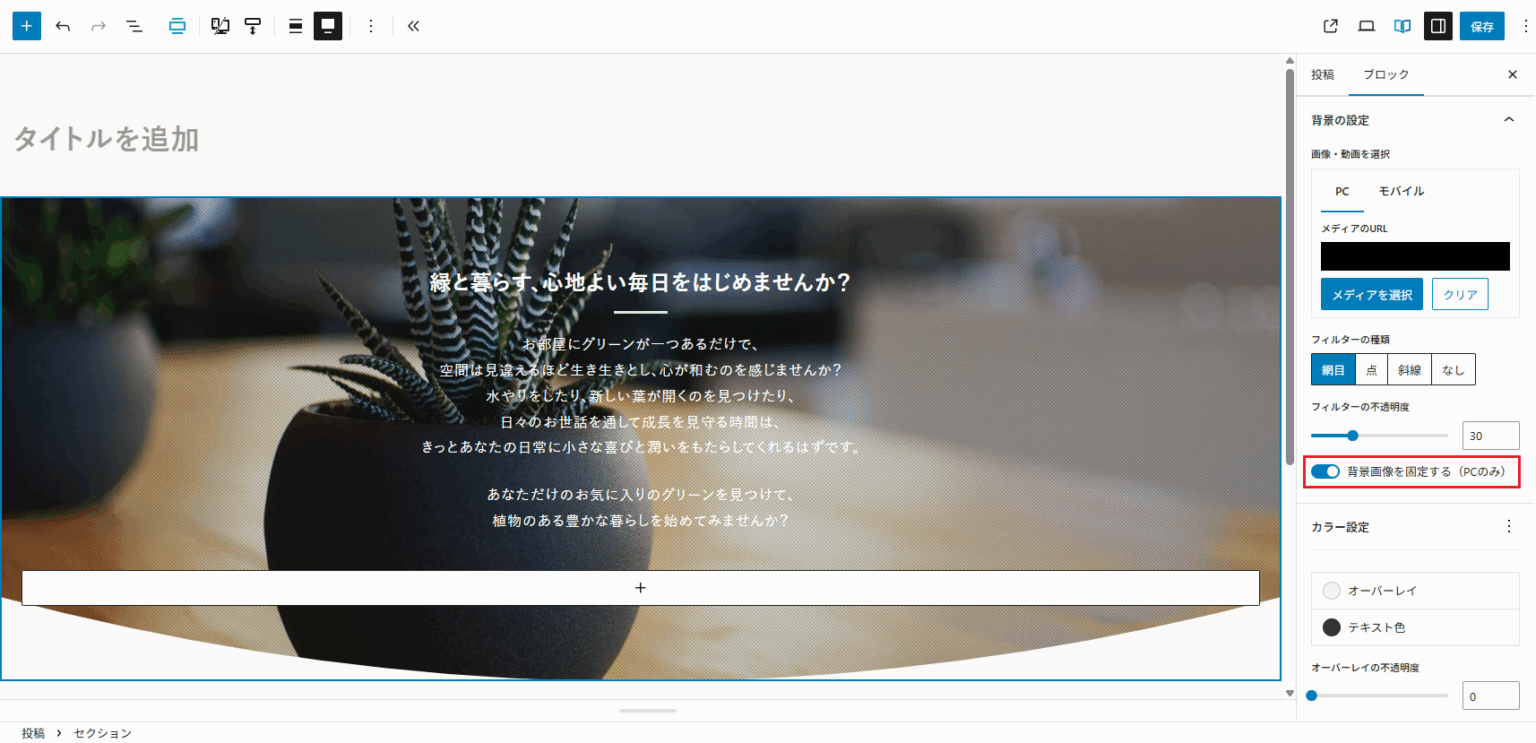Click the 保存 button

(x=1482, y=25)
